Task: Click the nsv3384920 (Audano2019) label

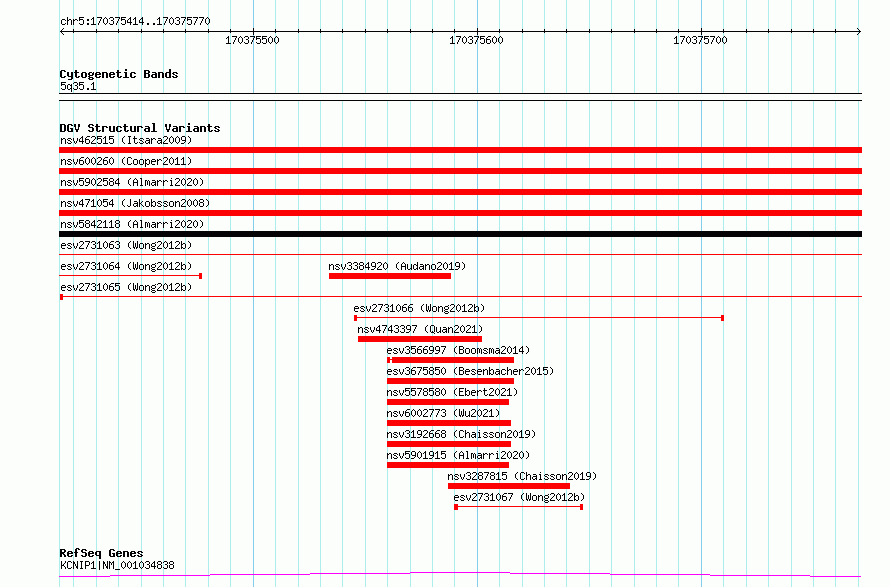Action: (x=397, y=266)
